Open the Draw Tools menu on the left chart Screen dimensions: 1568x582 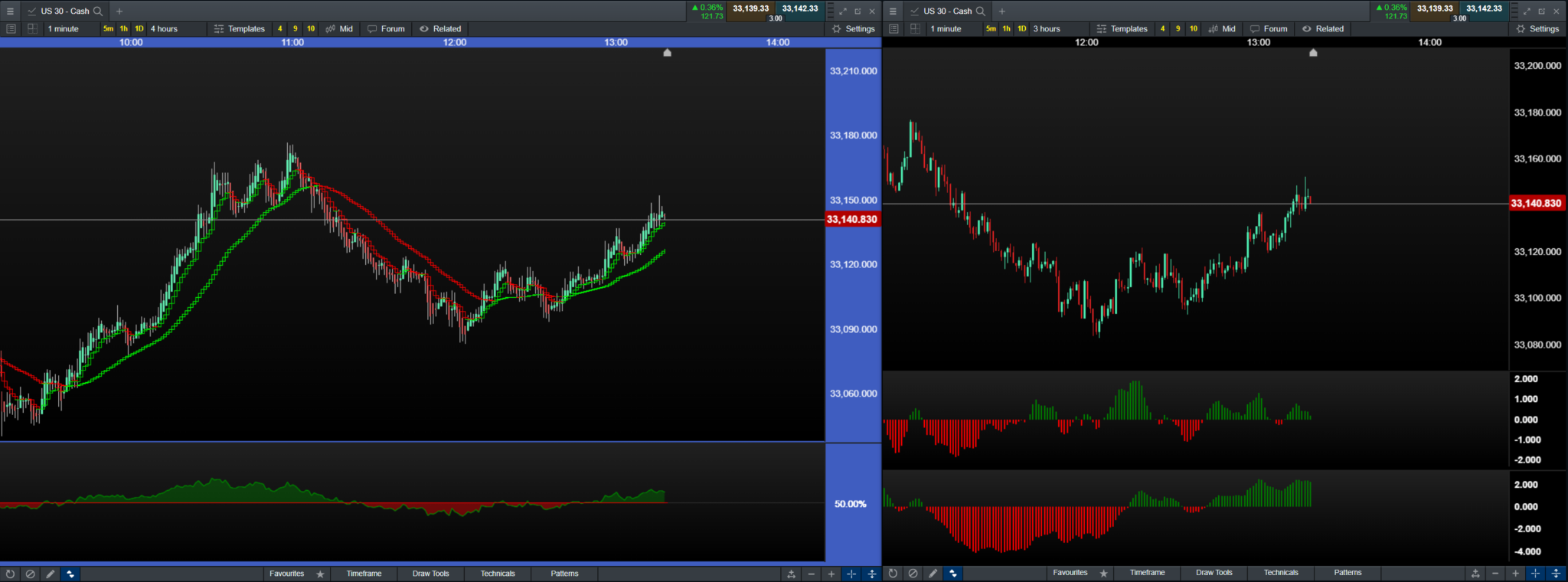(x=430, y=574)
